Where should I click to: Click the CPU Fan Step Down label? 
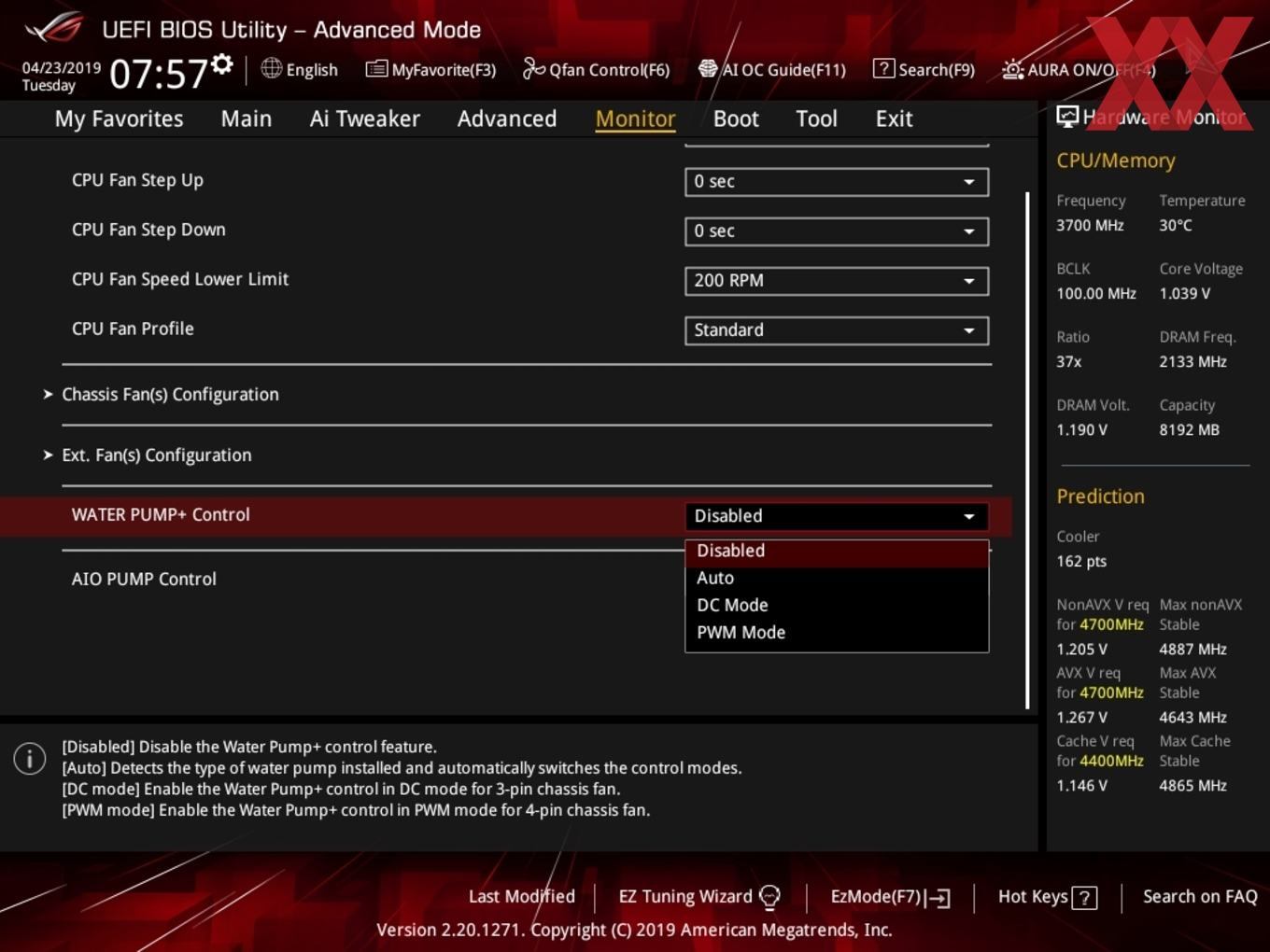click(148, 230)
